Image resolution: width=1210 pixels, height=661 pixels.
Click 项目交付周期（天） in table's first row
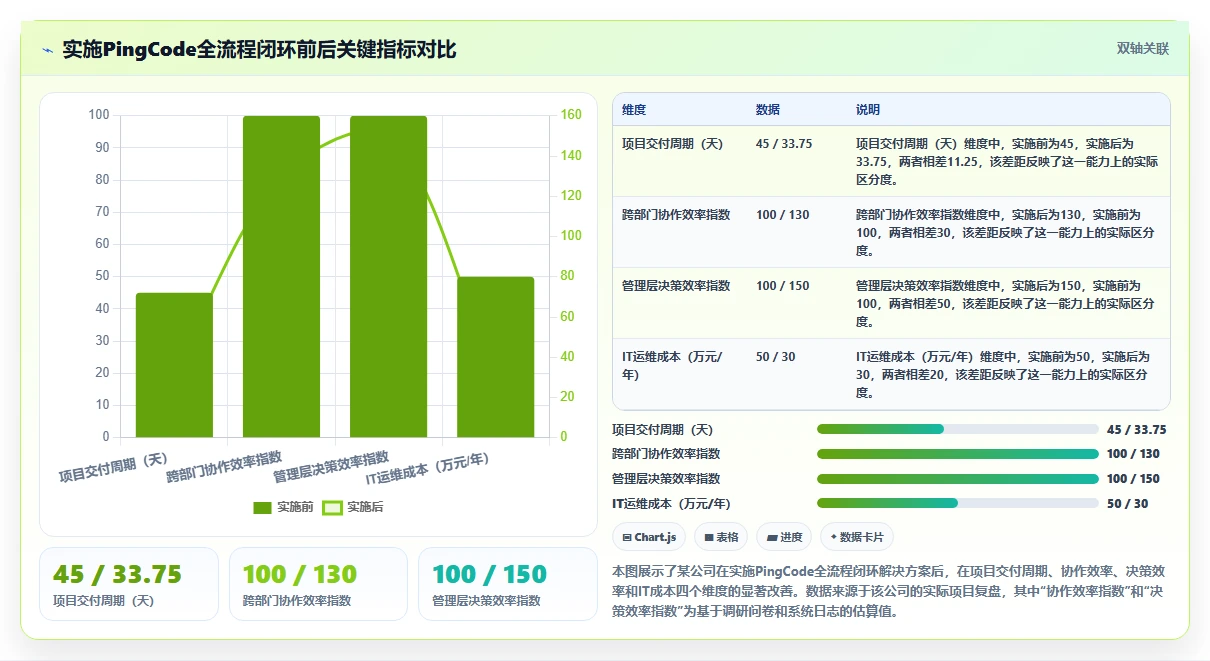pos(672,144)
